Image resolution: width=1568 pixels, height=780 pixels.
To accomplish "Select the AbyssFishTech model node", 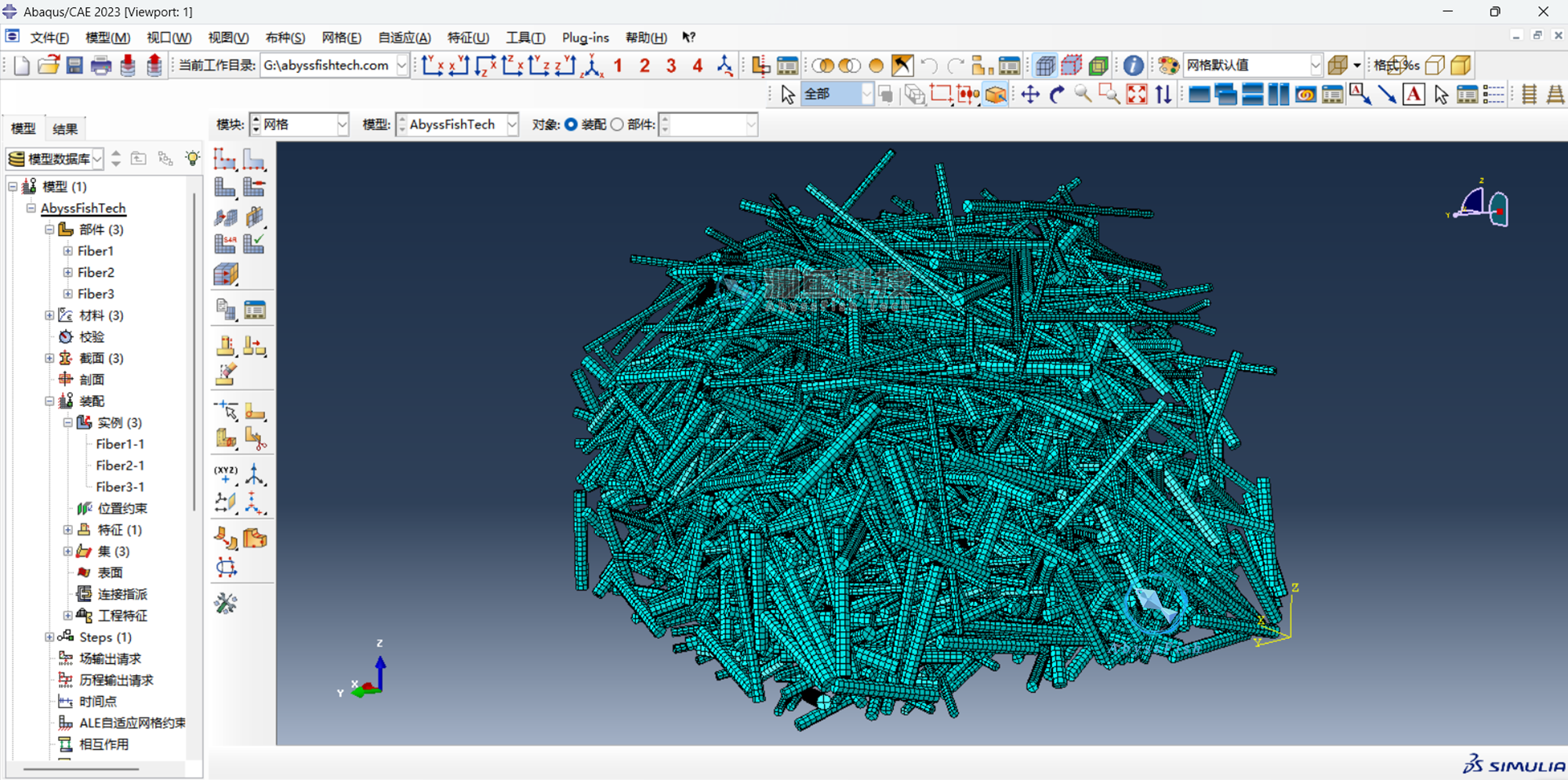I will 83,209.
